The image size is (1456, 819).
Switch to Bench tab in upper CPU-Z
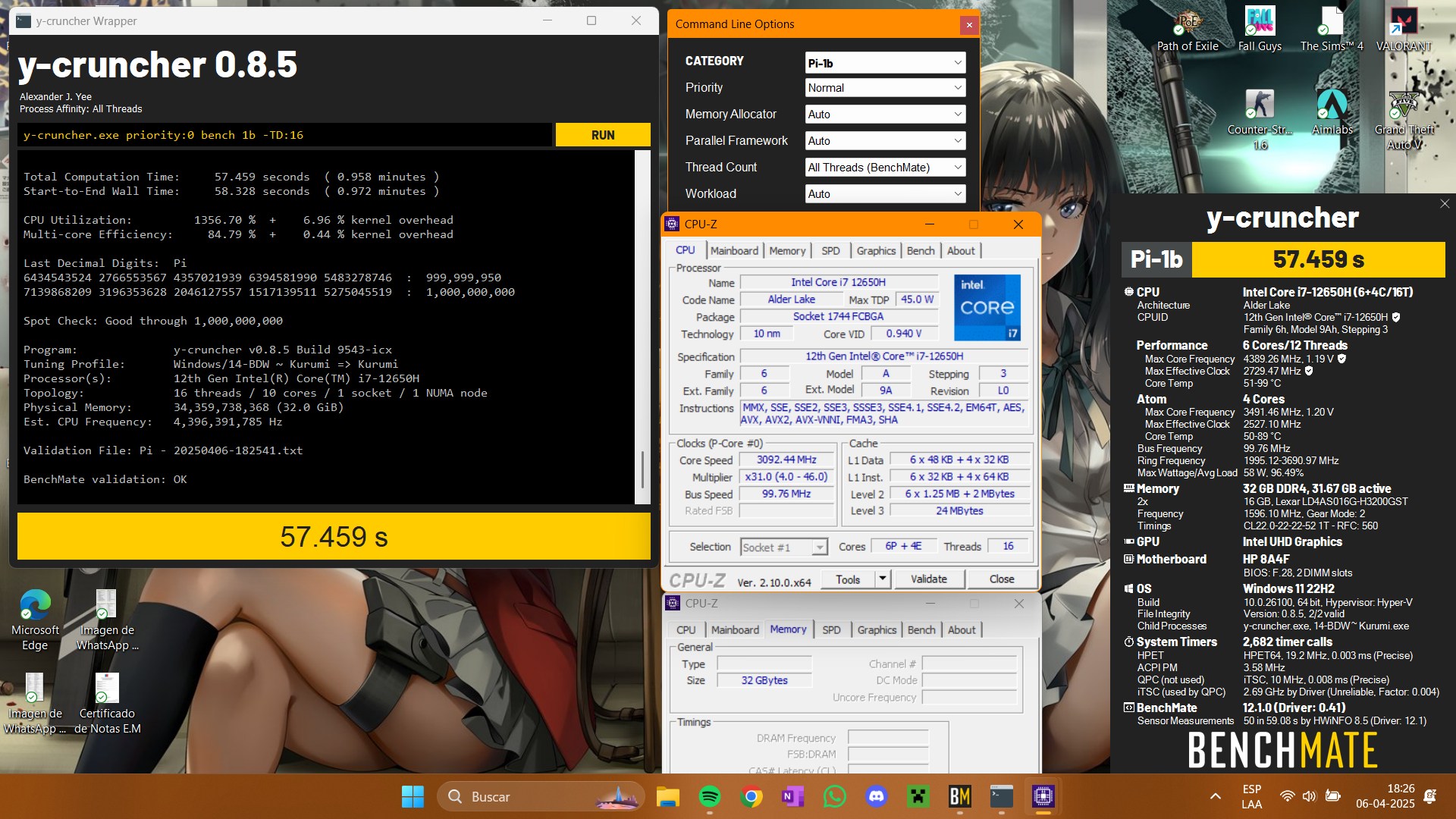[921, 251]
